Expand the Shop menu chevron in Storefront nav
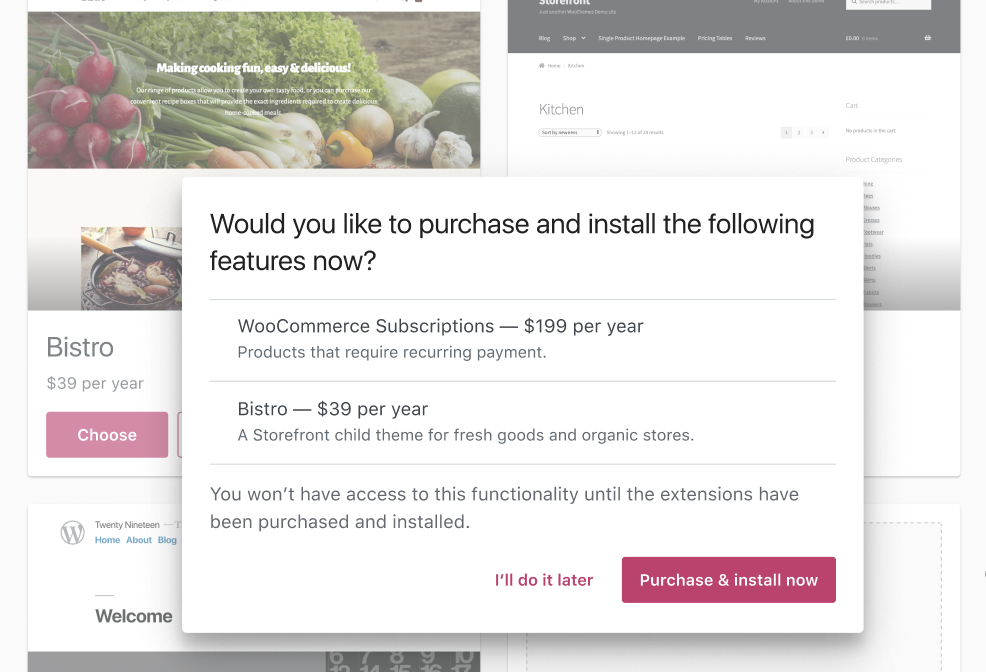 pos(583,36)
